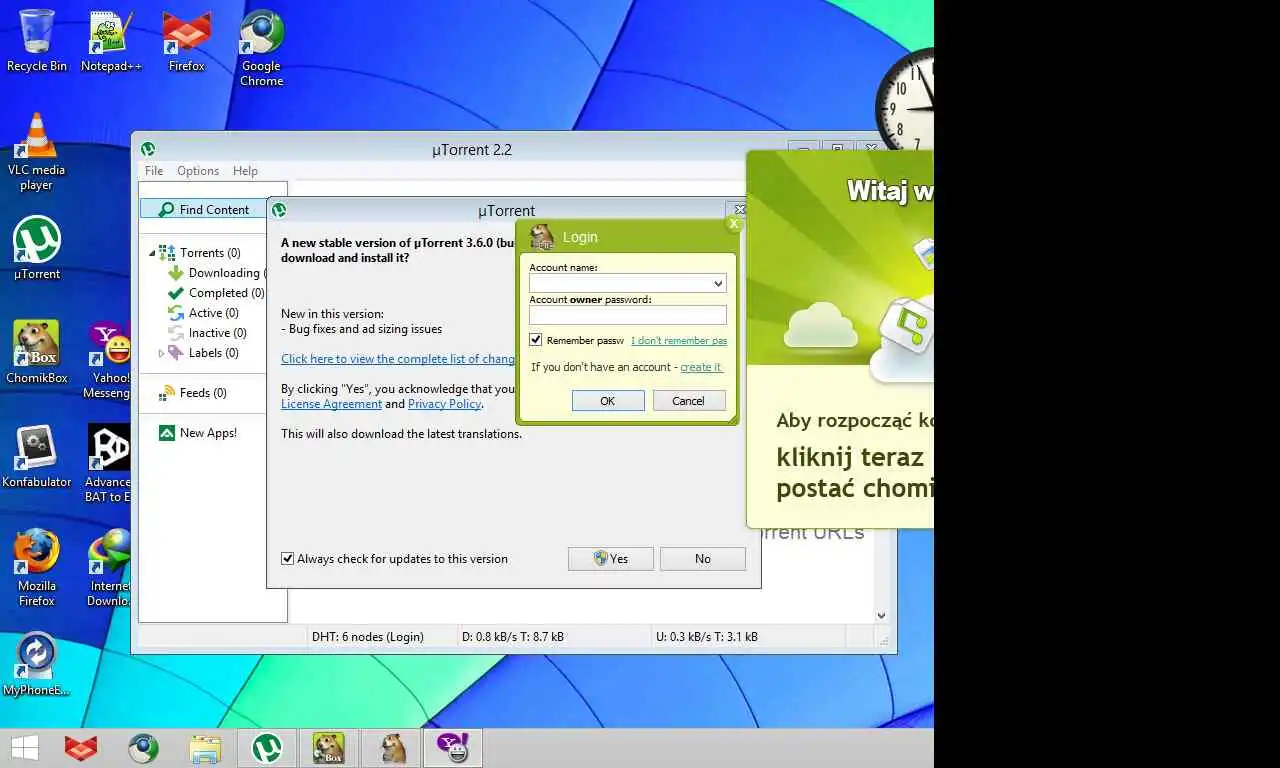Open VLC media player desktop icon

point(37,152)
